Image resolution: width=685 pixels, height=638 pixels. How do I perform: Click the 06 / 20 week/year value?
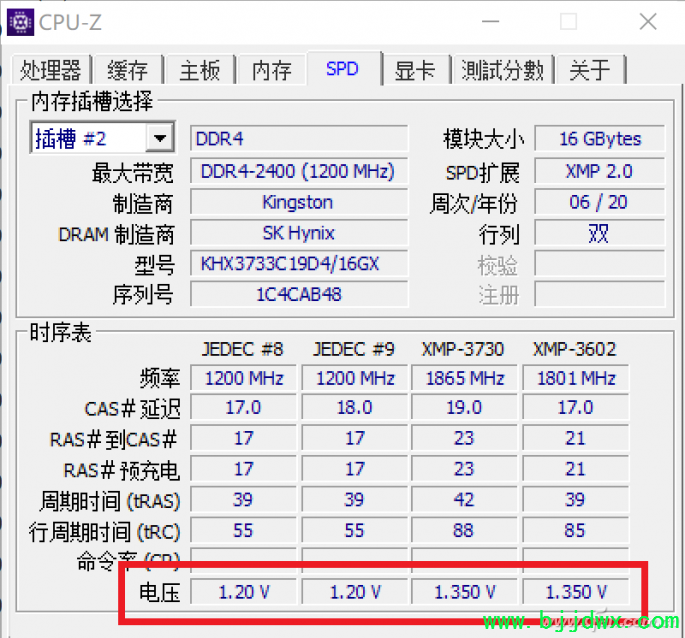click(x=599, y=202)
